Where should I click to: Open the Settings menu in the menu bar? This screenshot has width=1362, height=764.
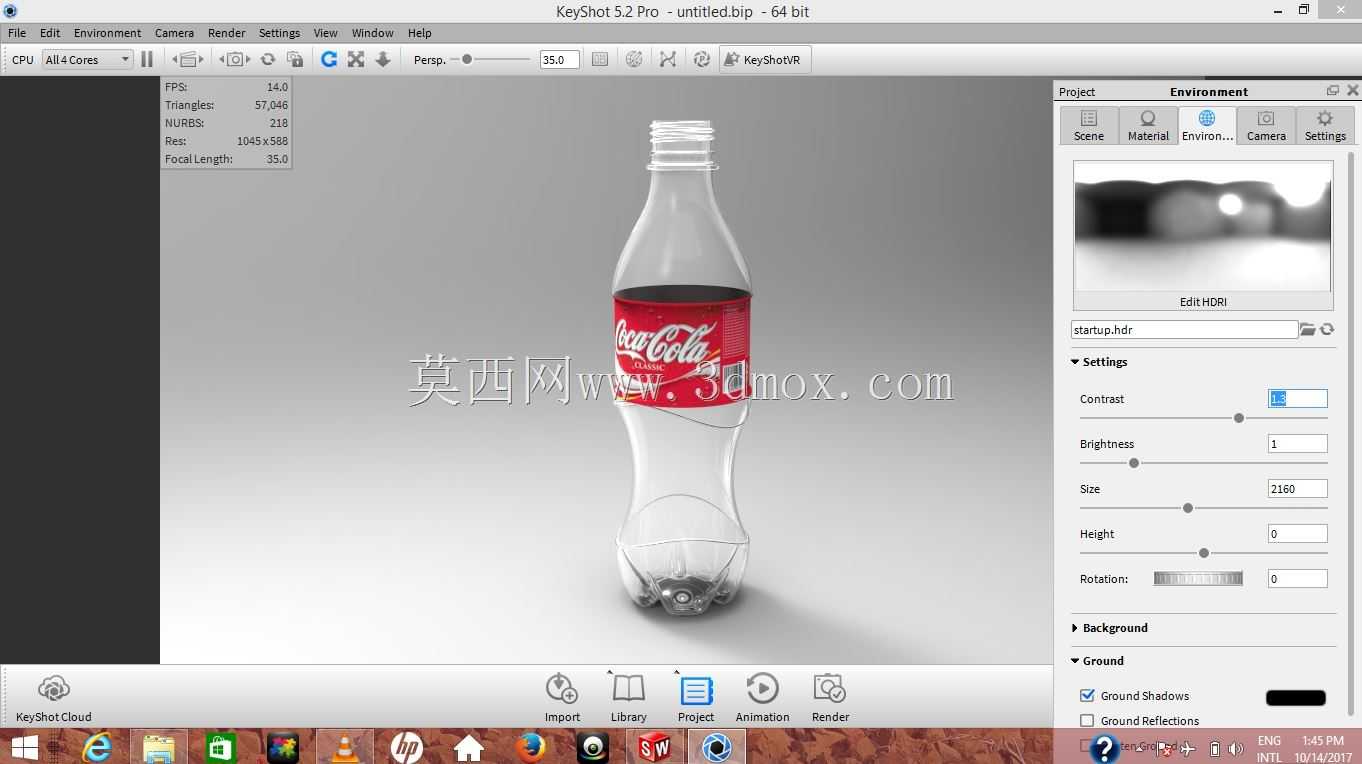tap(279, 33)
